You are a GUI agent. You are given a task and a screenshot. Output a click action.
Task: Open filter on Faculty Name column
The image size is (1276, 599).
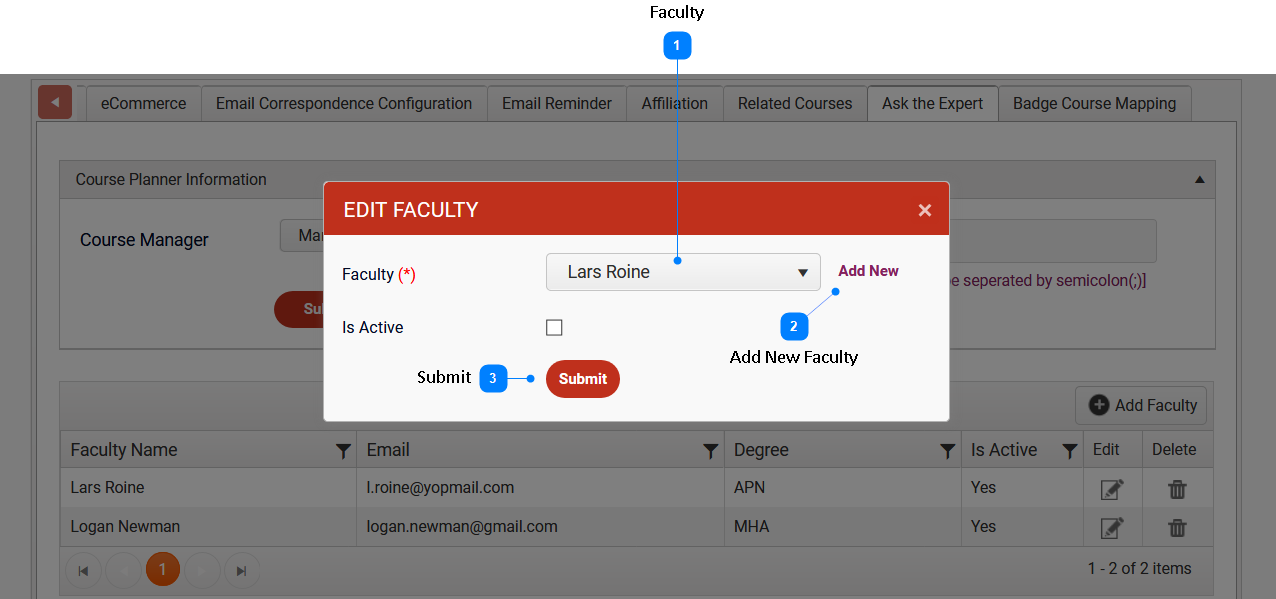(343, 451)
